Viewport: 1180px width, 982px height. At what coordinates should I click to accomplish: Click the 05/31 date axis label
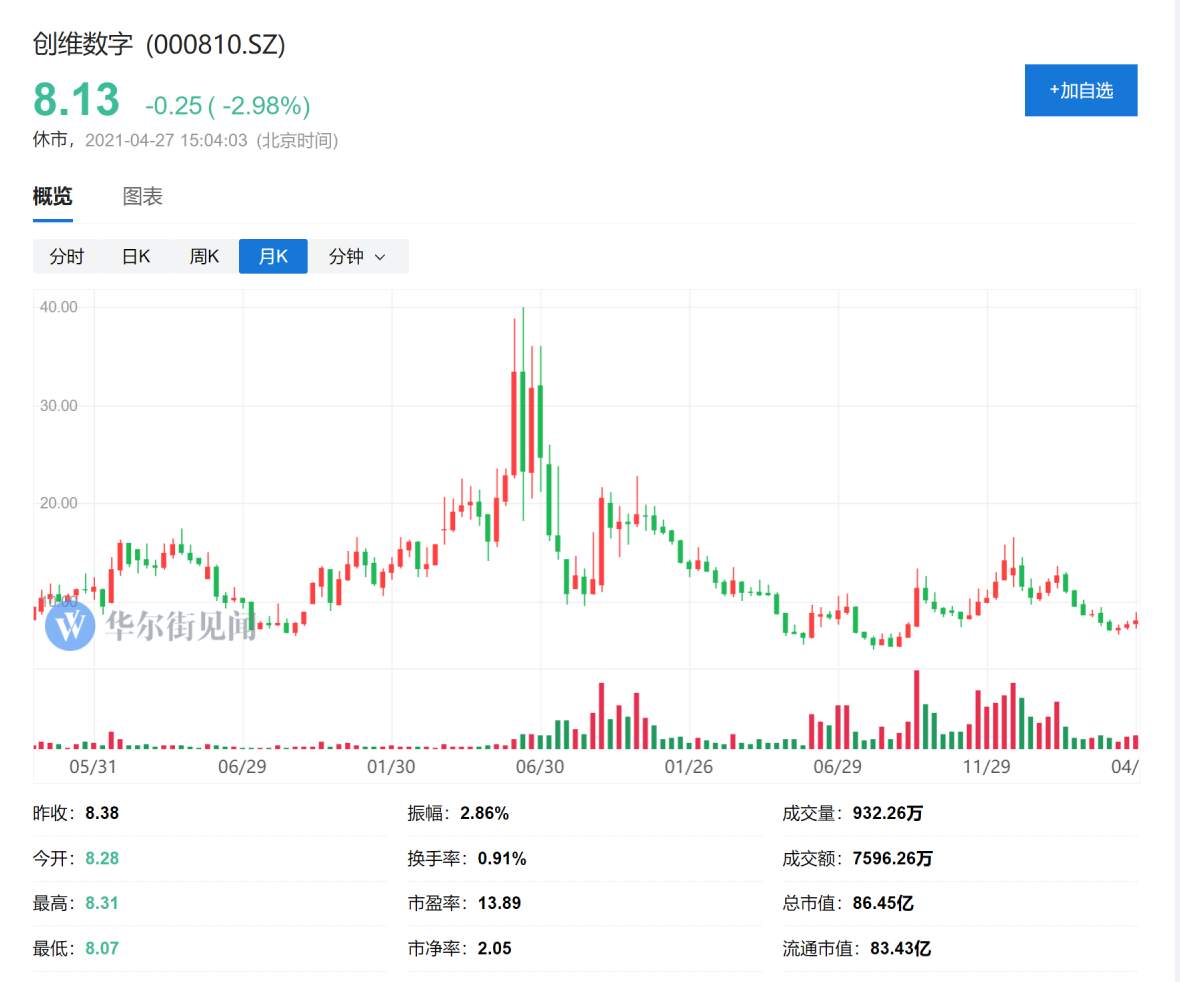tap(93, 767)
